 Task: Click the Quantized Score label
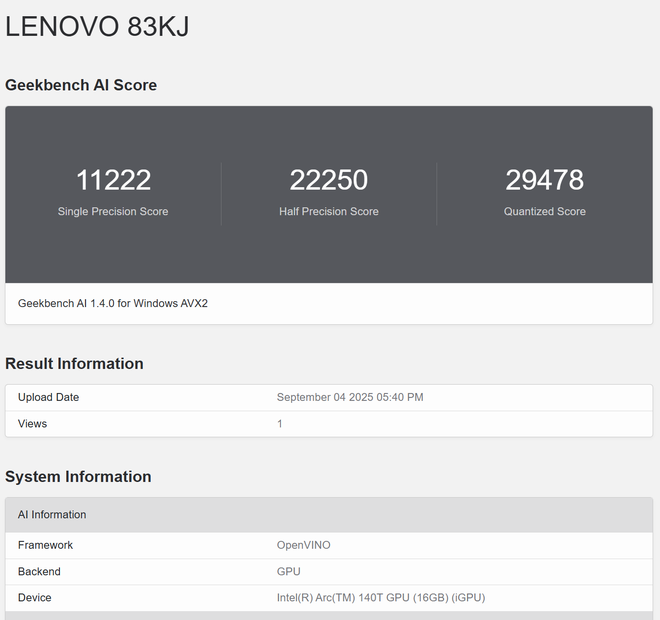(x=544, y=211)
